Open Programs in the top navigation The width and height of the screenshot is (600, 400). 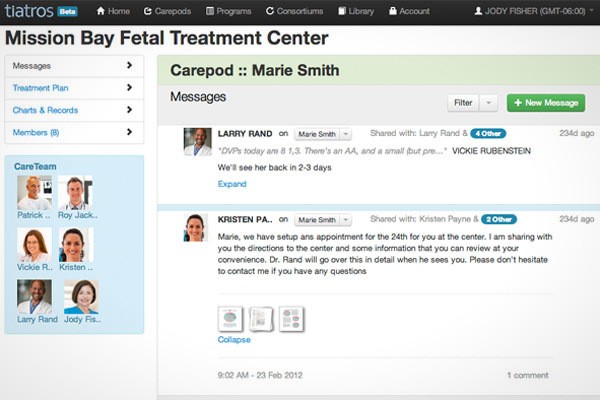pos(229,12)
